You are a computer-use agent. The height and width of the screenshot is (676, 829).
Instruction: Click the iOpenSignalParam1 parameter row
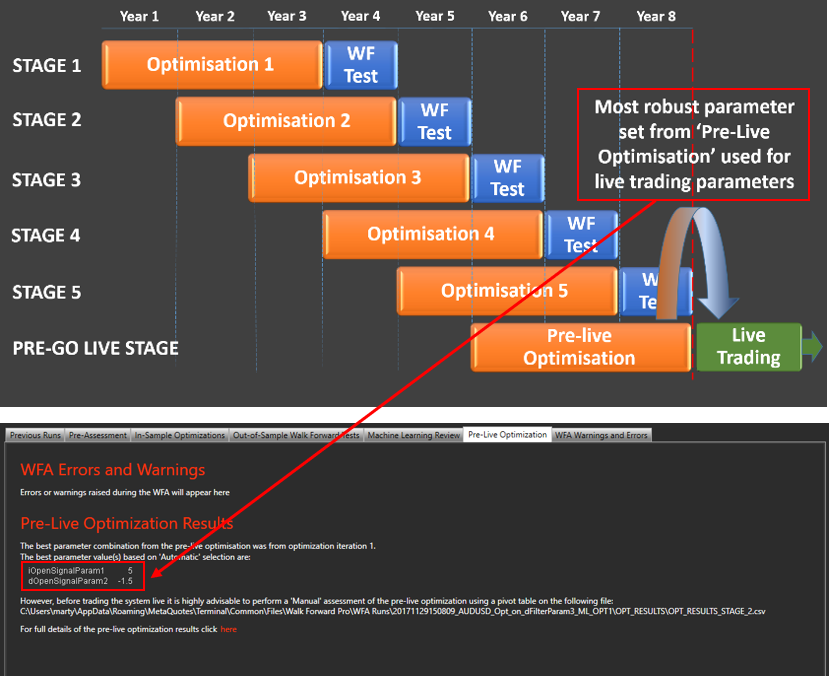point(80,571)
